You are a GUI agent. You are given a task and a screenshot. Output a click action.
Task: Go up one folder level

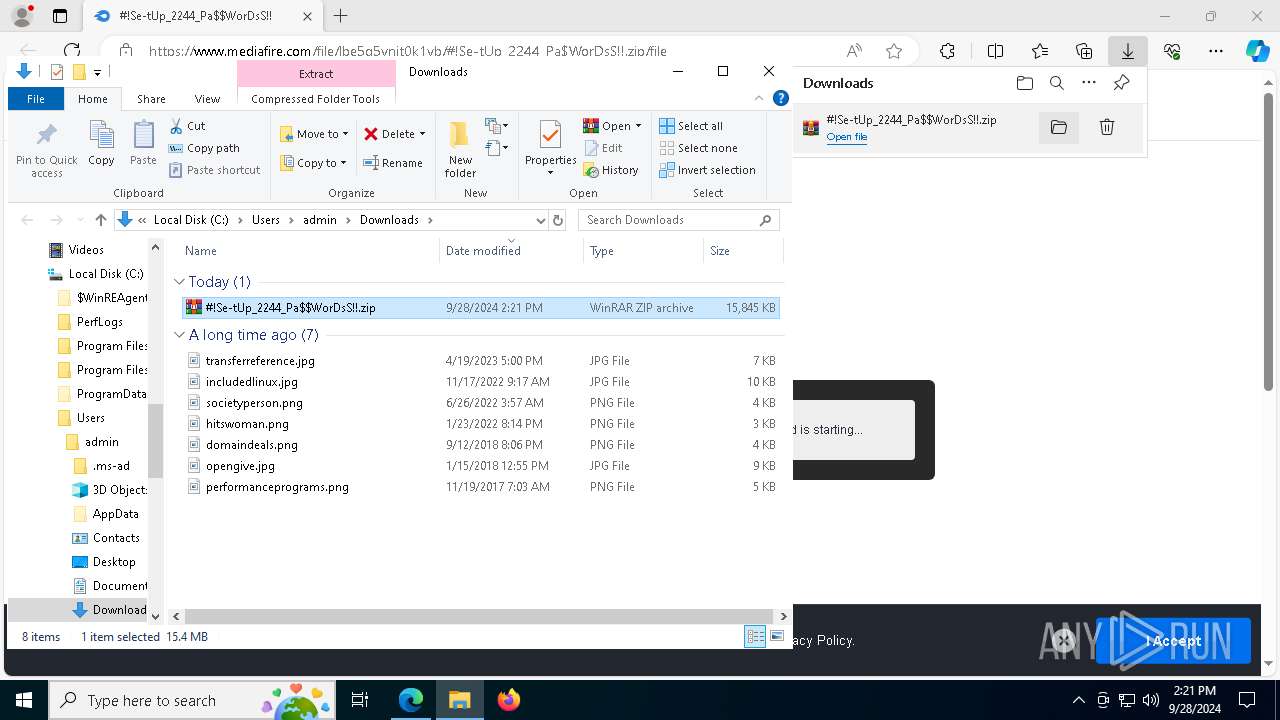coord(100,220)
